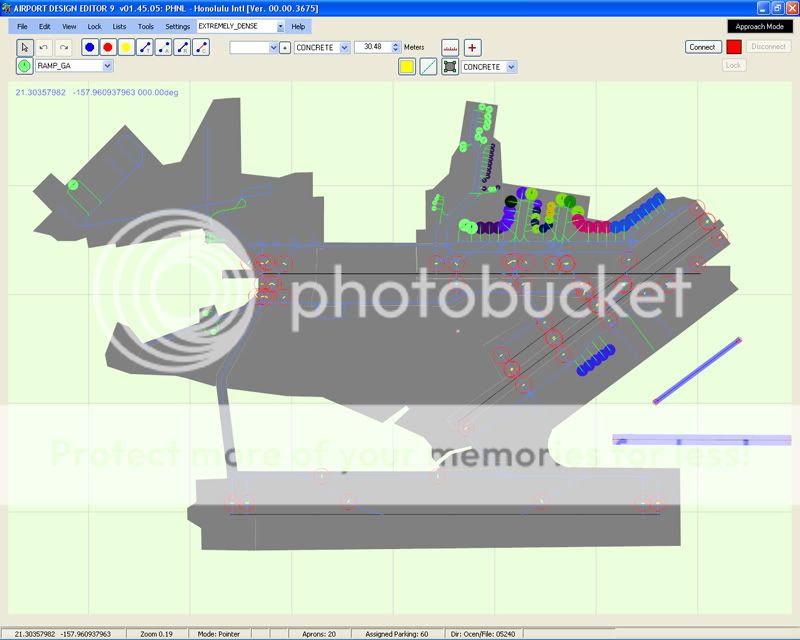Click the blue coordinates text on the map
The image size is (800, 640).
click(x=97, y=92)
